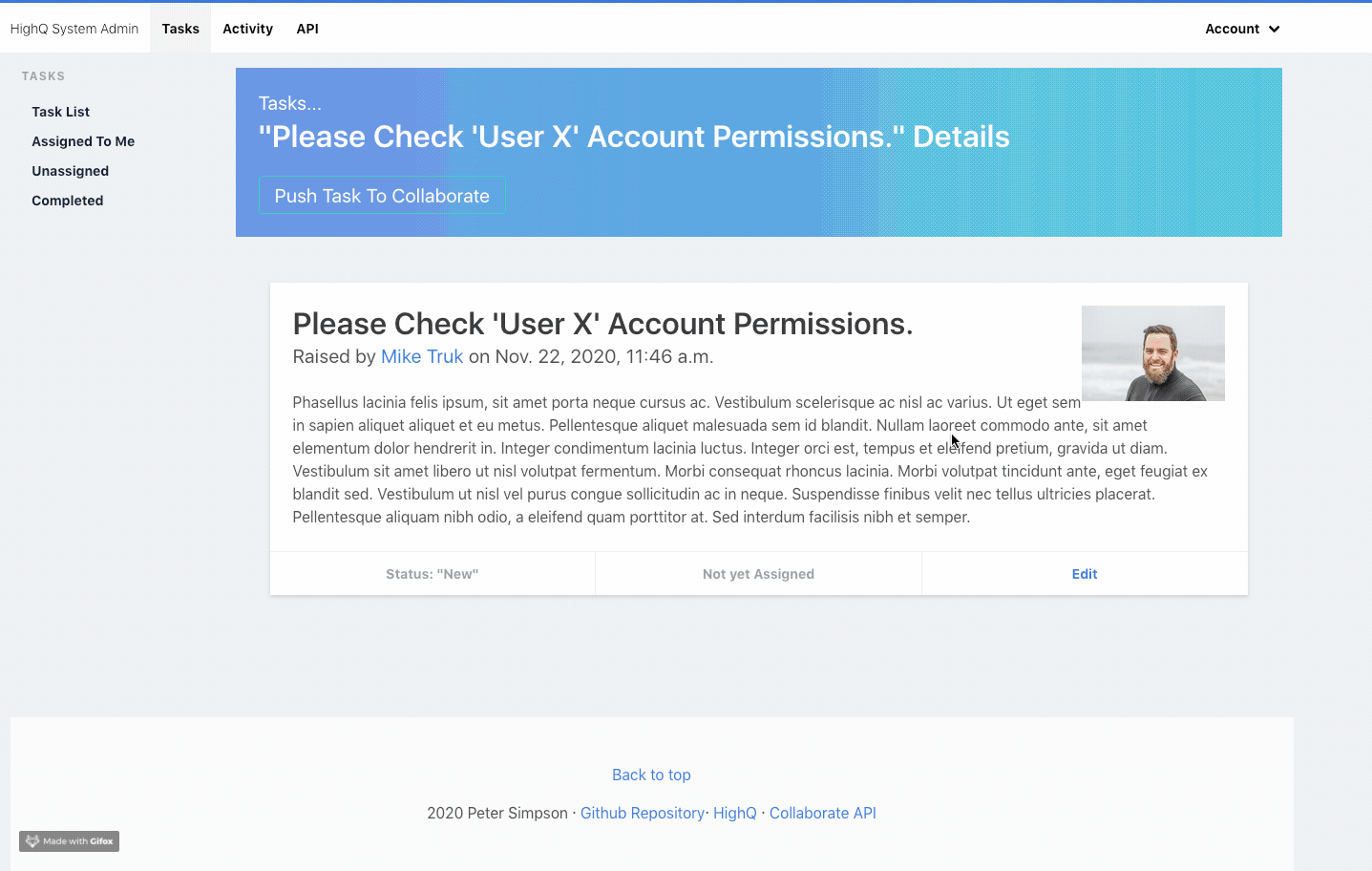Select Task List in the sidebar
Image resolution: width=1372 pixels, height=871 pixels.
click(61, 112)
